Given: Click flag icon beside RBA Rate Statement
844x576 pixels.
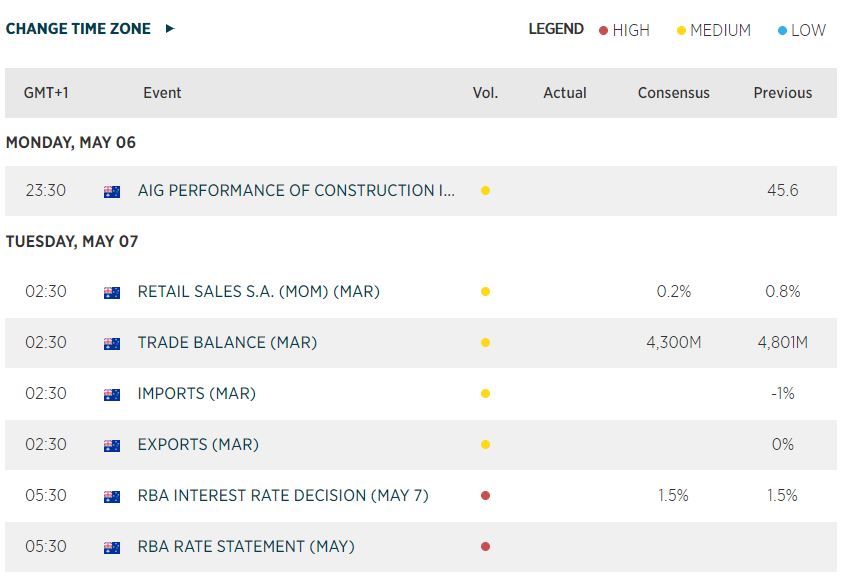Looking at the screenshot, I should (x=112, y=548).
